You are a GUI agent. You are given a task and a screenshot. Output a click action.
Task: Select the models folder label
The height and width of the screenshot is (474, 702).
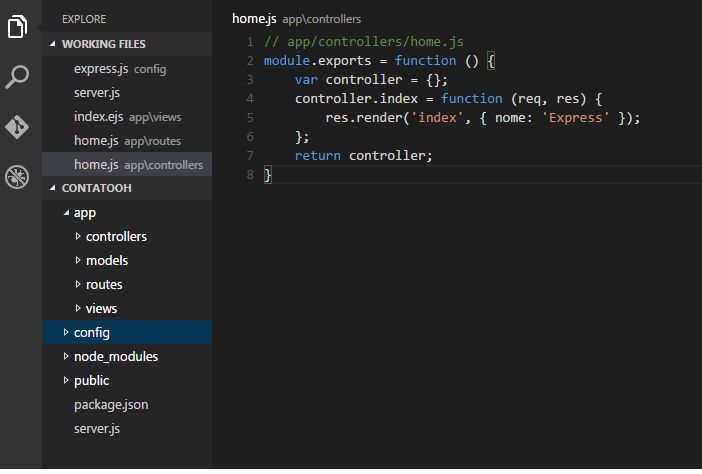107,260
